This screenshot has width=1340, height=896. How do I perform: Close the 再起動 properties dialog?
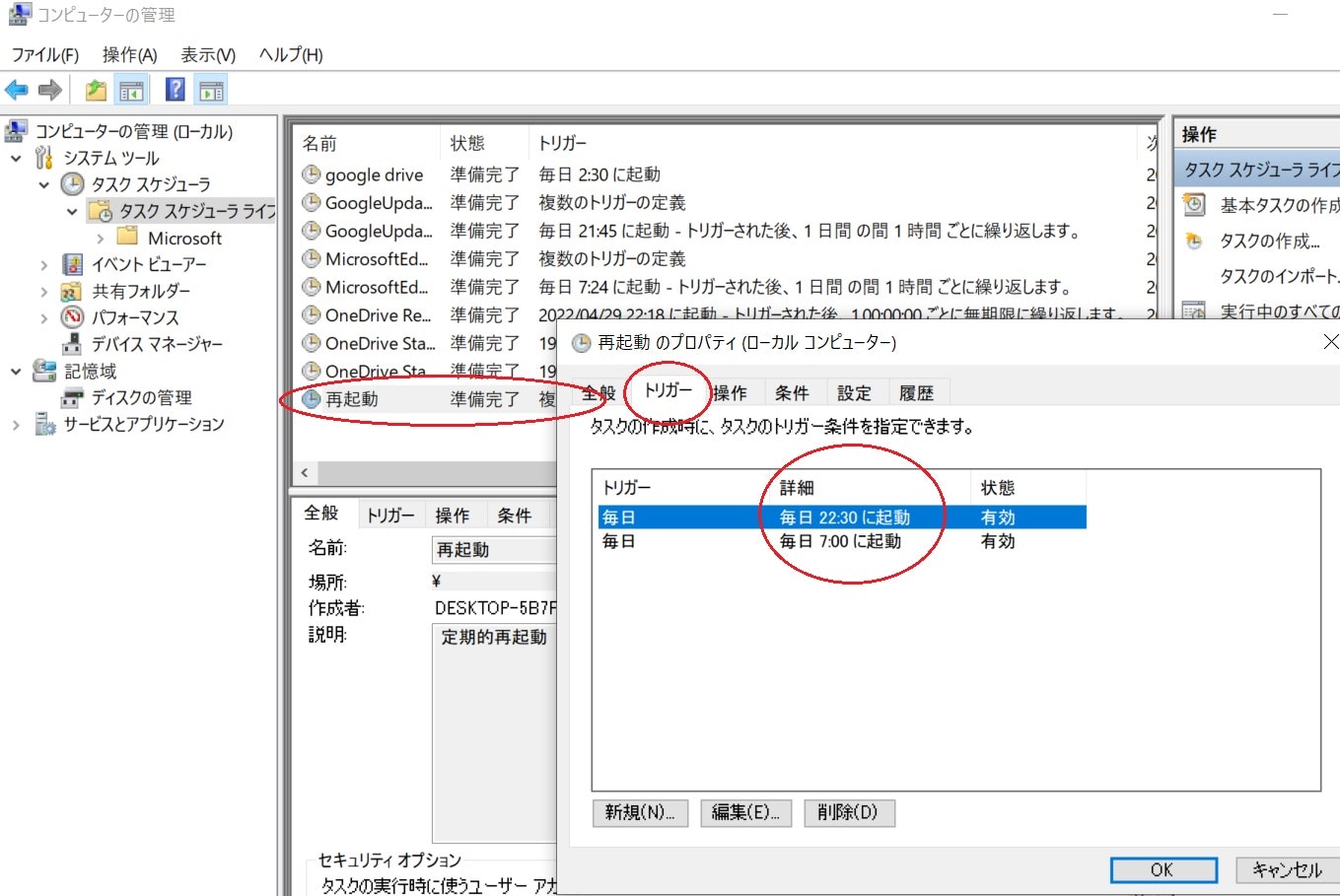[1330, 342]
